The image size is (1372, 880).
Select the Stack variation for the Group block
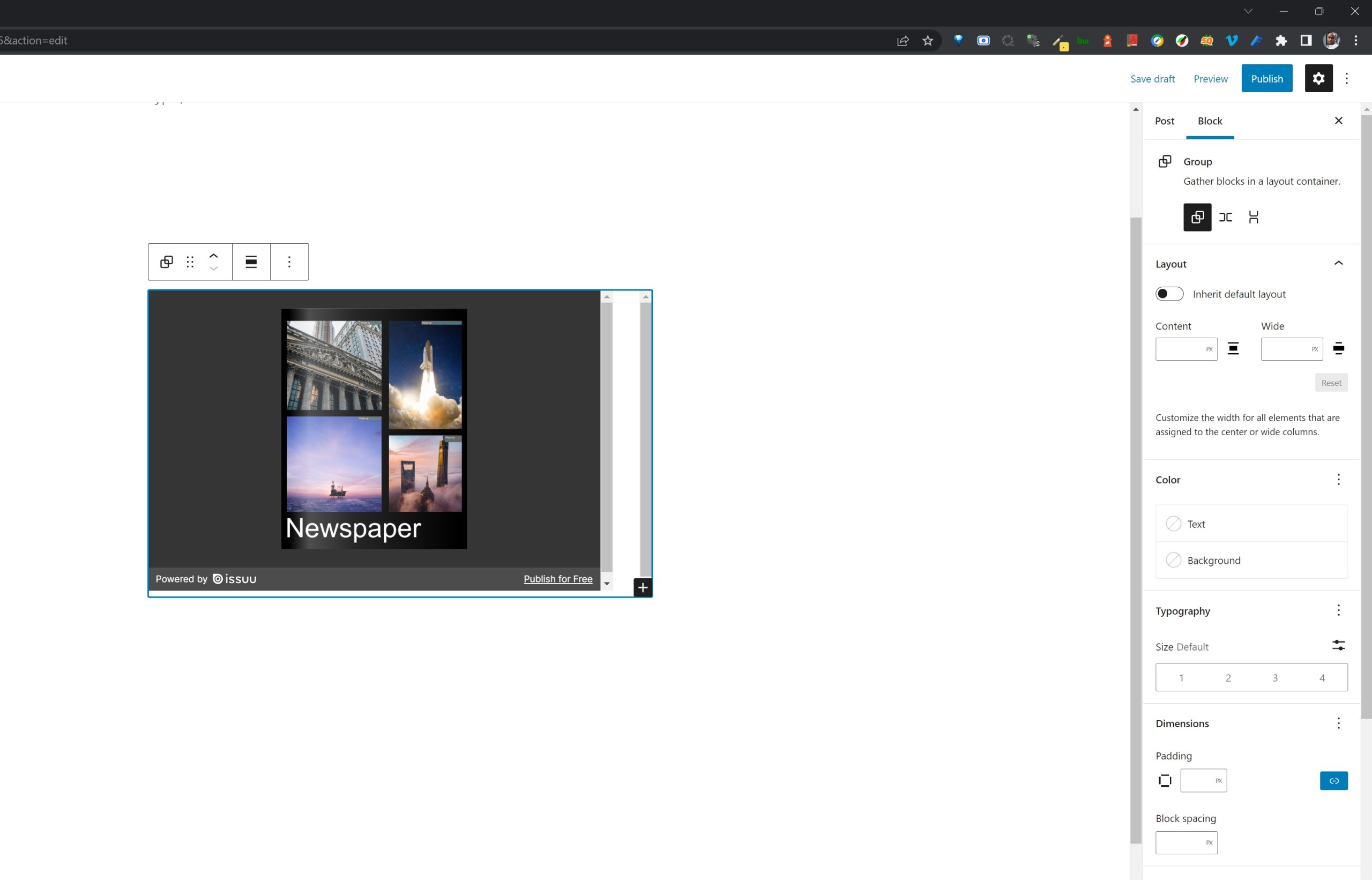[1254, 217]
